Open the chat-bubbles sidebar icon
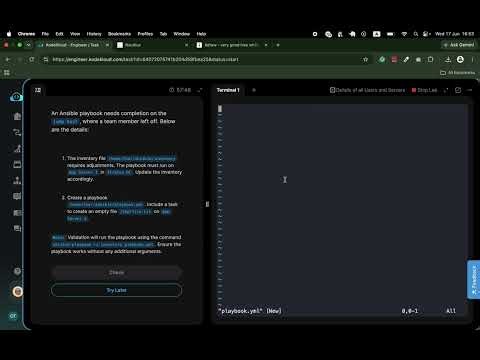The height and width of the screenshot is (360, 480). pos(17,228)
